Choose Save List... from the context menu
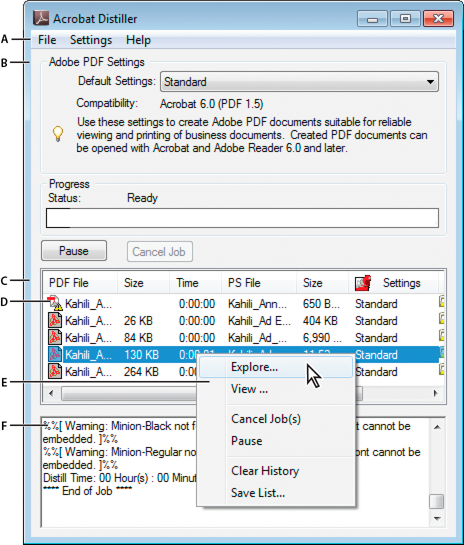The width and height of the screenshot is (464, 545). (x=258, y=493)
